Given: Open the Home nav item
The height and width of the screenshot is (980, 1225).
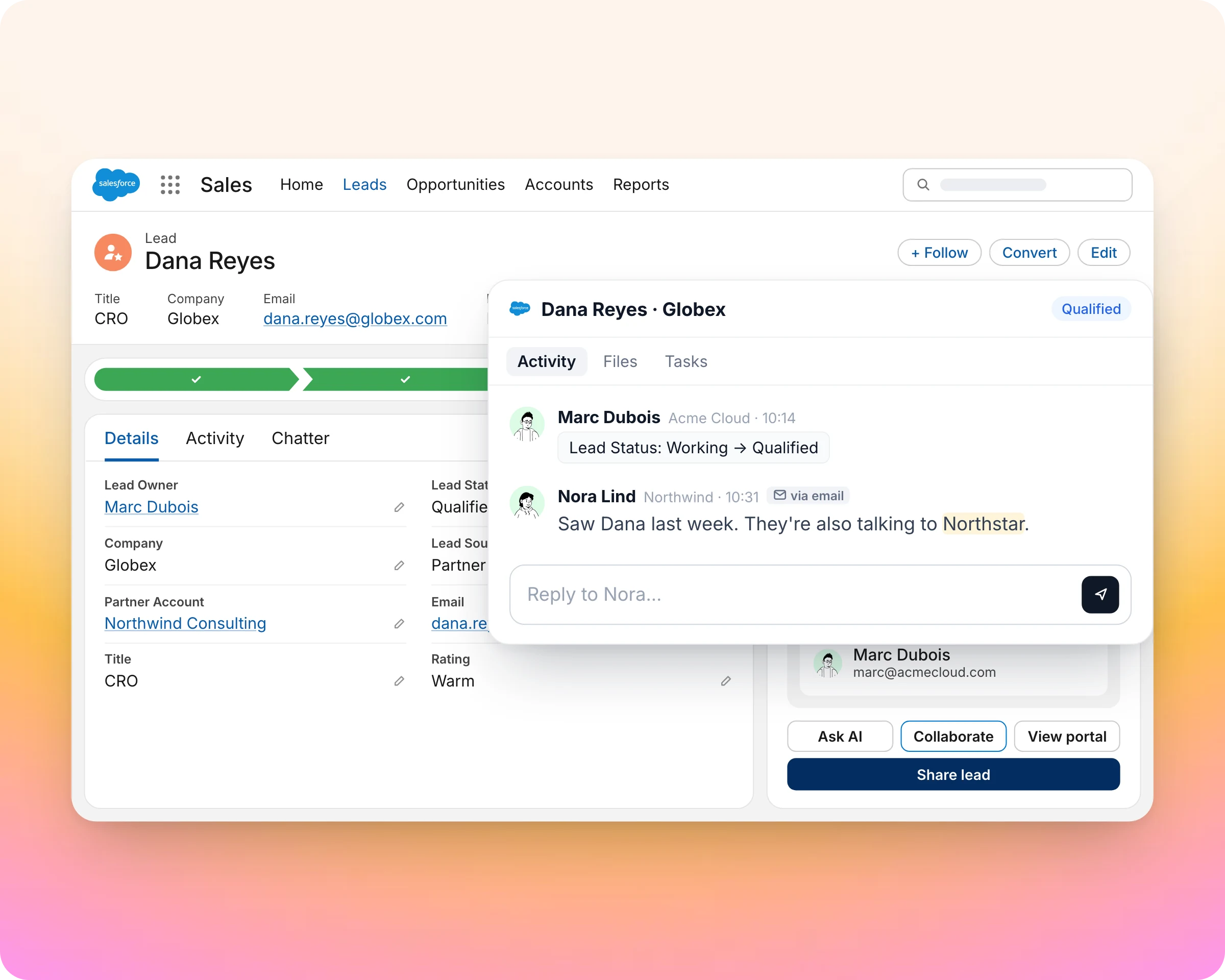Looking at the screenshot, I should tap(301, 185).
